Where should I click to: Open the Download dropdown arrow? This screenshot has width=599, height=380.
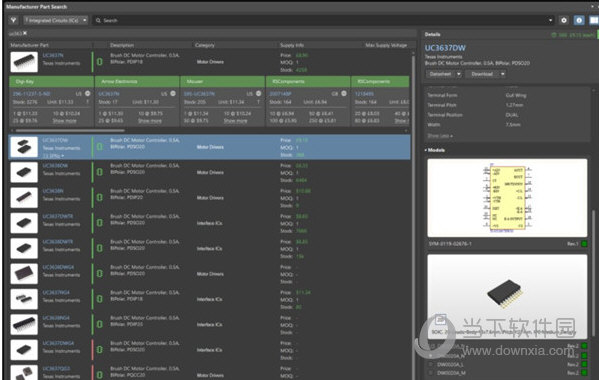[x=503, y=74]
